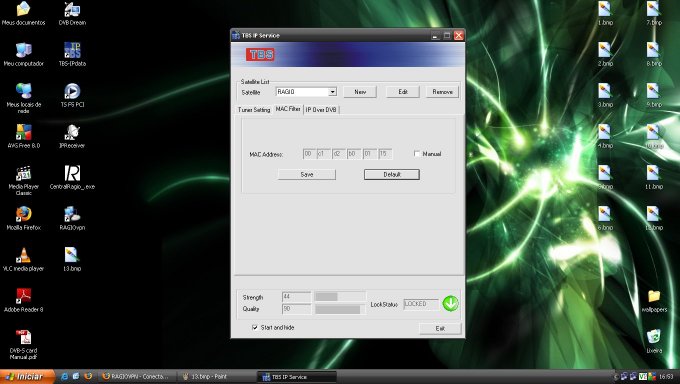
Task: Select the RAGIOvpn desktop icon
Action: pos(72,218)
